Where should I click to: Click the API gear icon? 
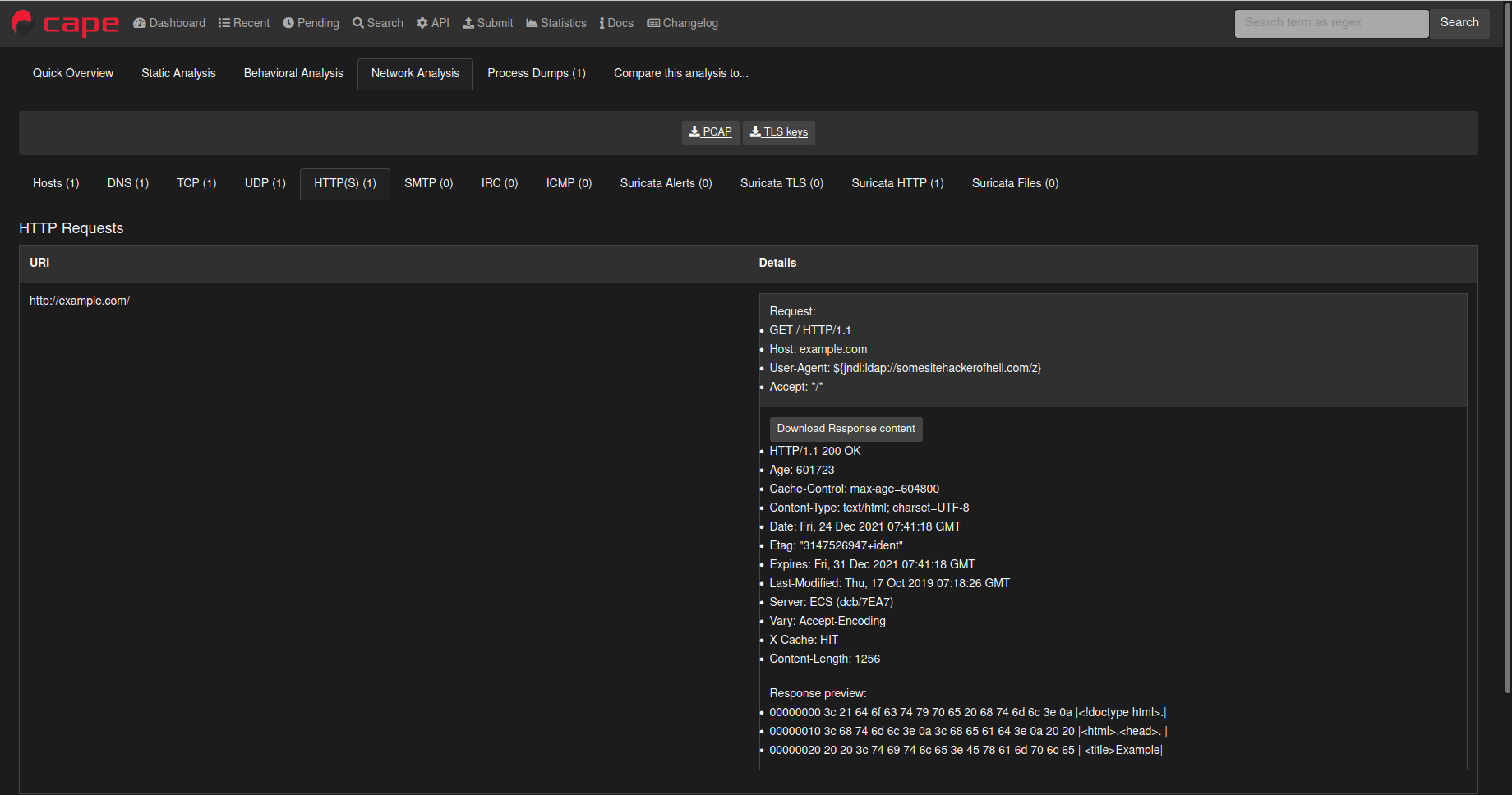pyautogui.click(x=422, y=23)
